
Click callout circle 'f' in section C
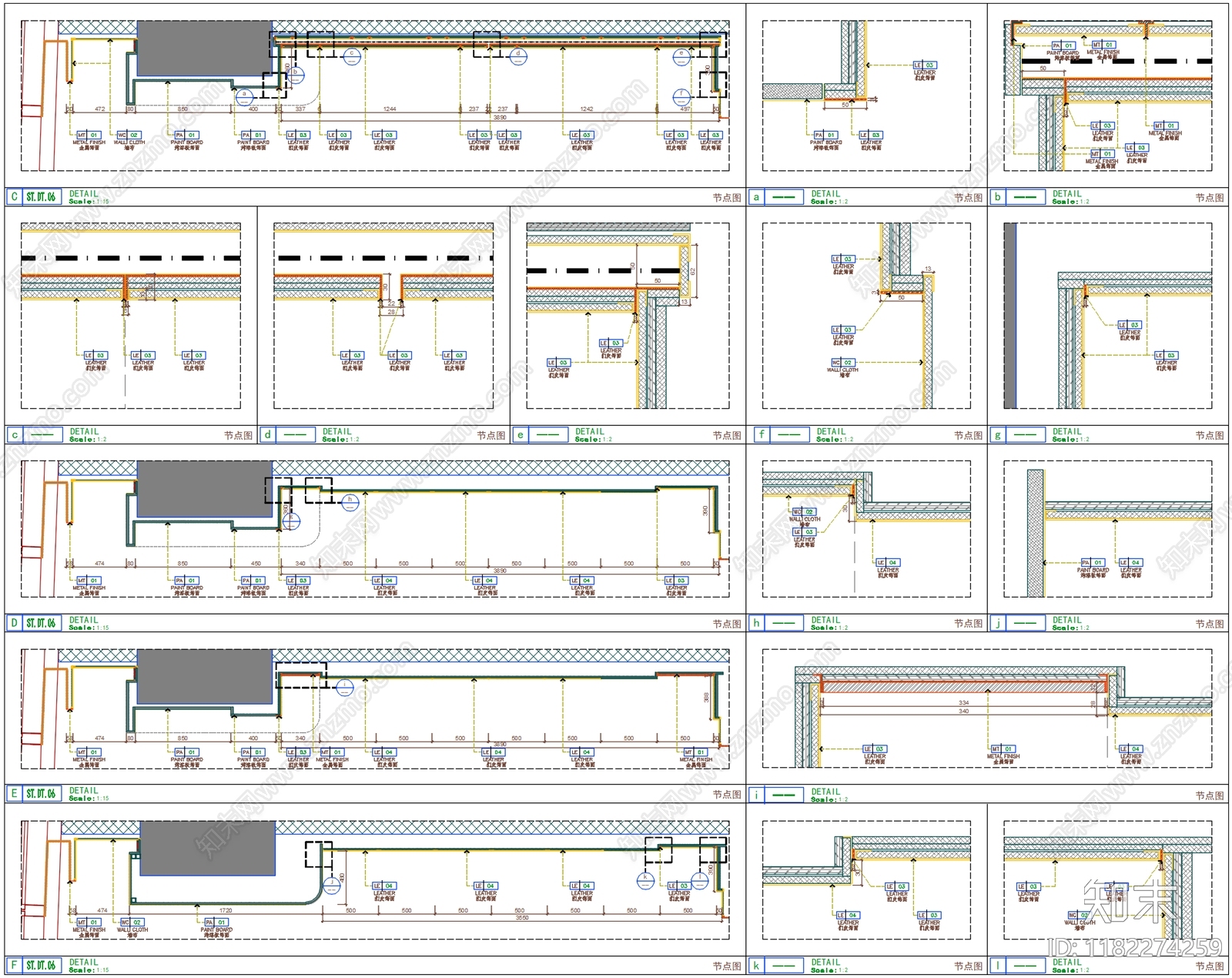(x=681, y=97)
